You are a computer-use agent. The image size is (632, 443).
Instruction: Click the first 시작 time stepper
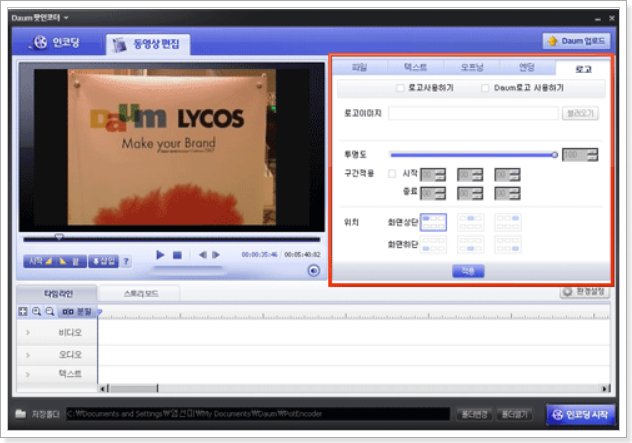click(x=433, y=175)
